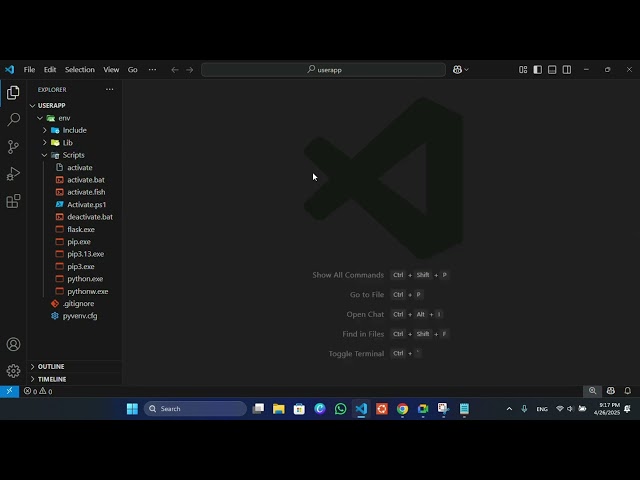Open activate.bat file
Image resolution: width=640 pixels, height=480 pixels.
pos(74,180)
